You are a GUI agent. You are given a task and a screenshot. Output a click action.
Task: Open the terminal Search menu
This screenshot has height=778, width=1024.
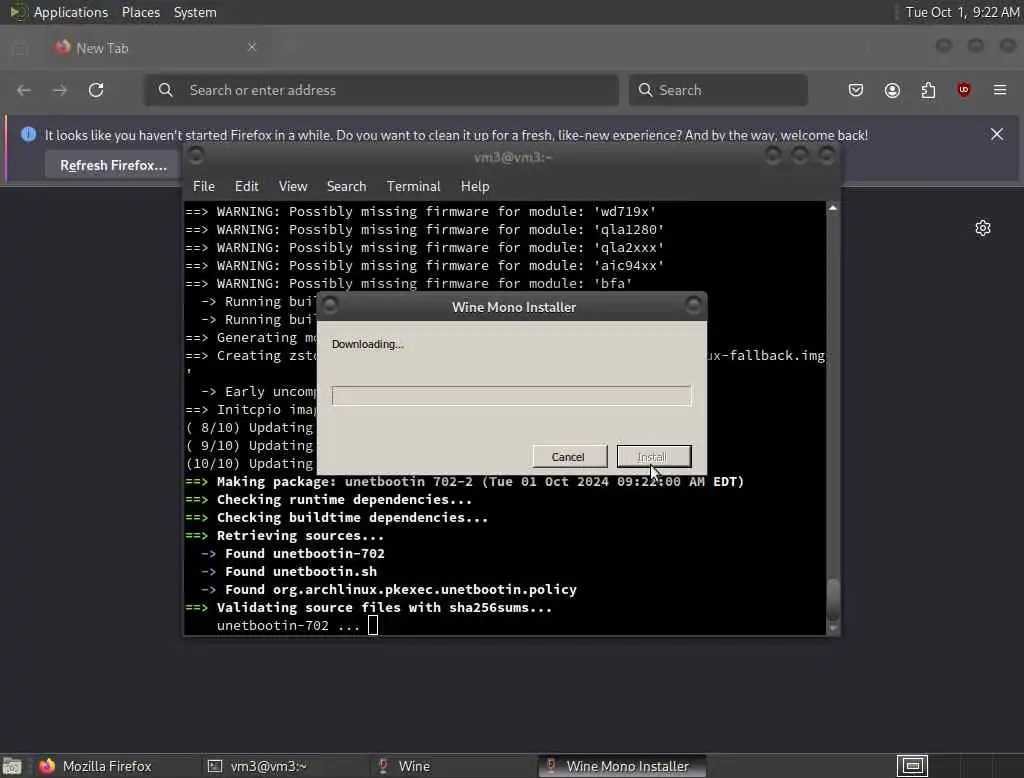point(346,186)
